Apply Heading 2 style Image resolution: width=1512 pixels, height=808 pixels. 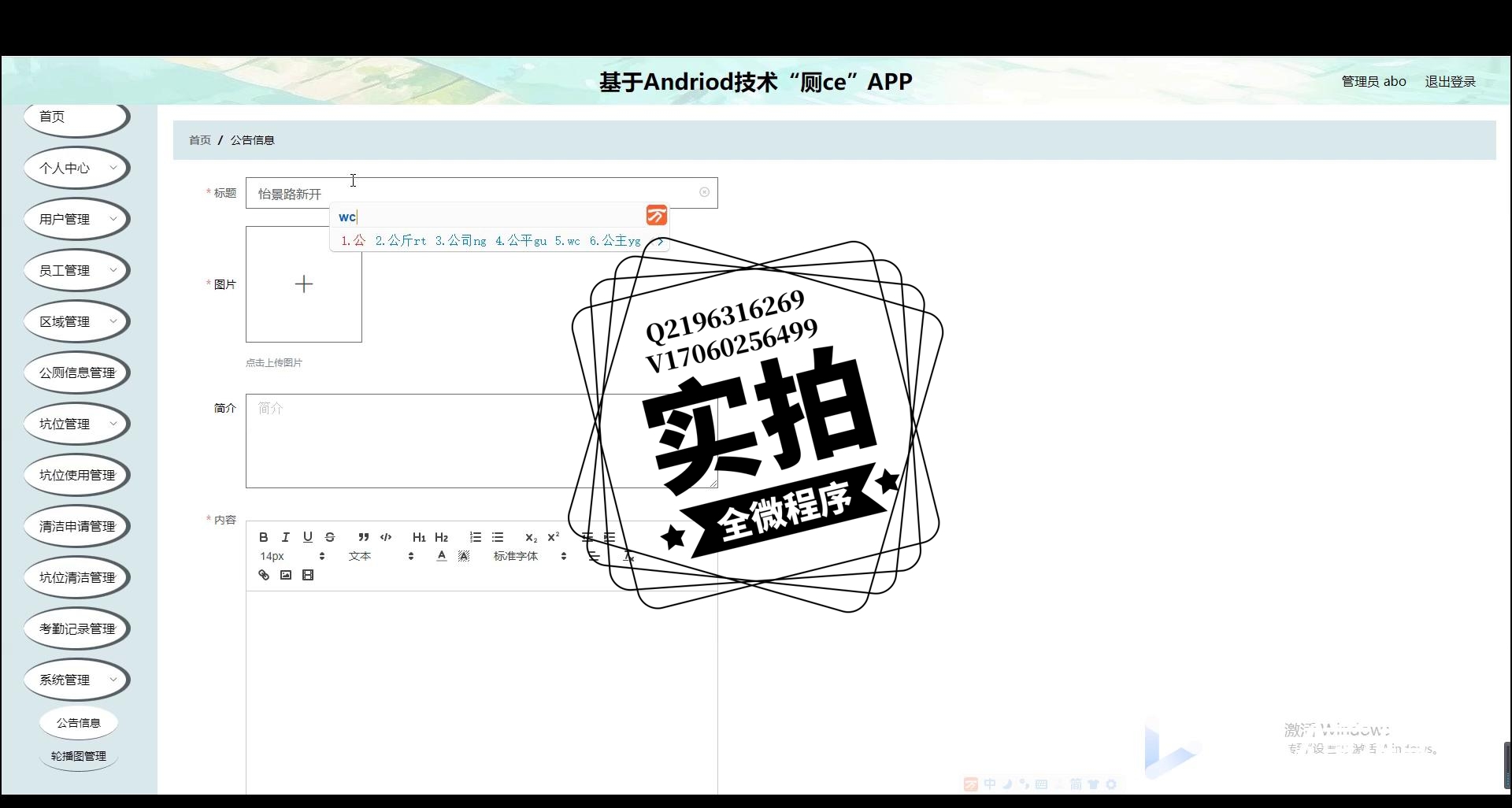[441, 537]
